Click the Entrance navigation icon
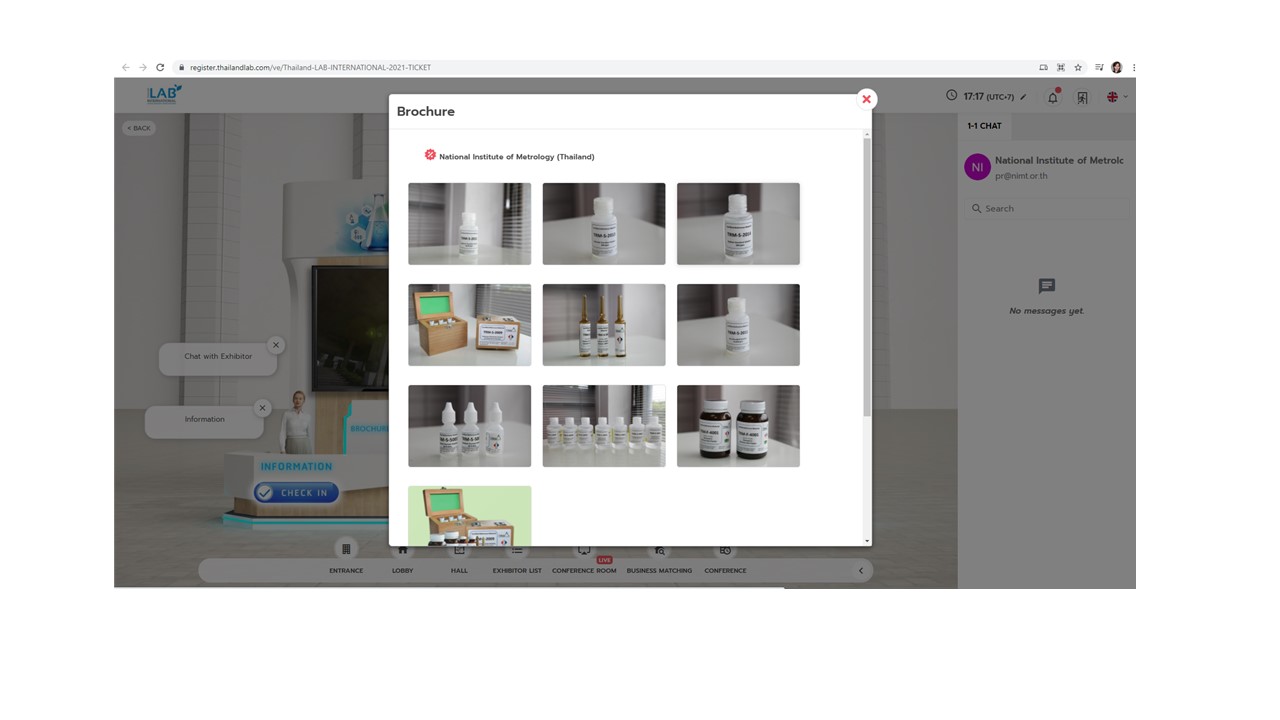This screenshot has height=720, width=1280. (346, 550)
